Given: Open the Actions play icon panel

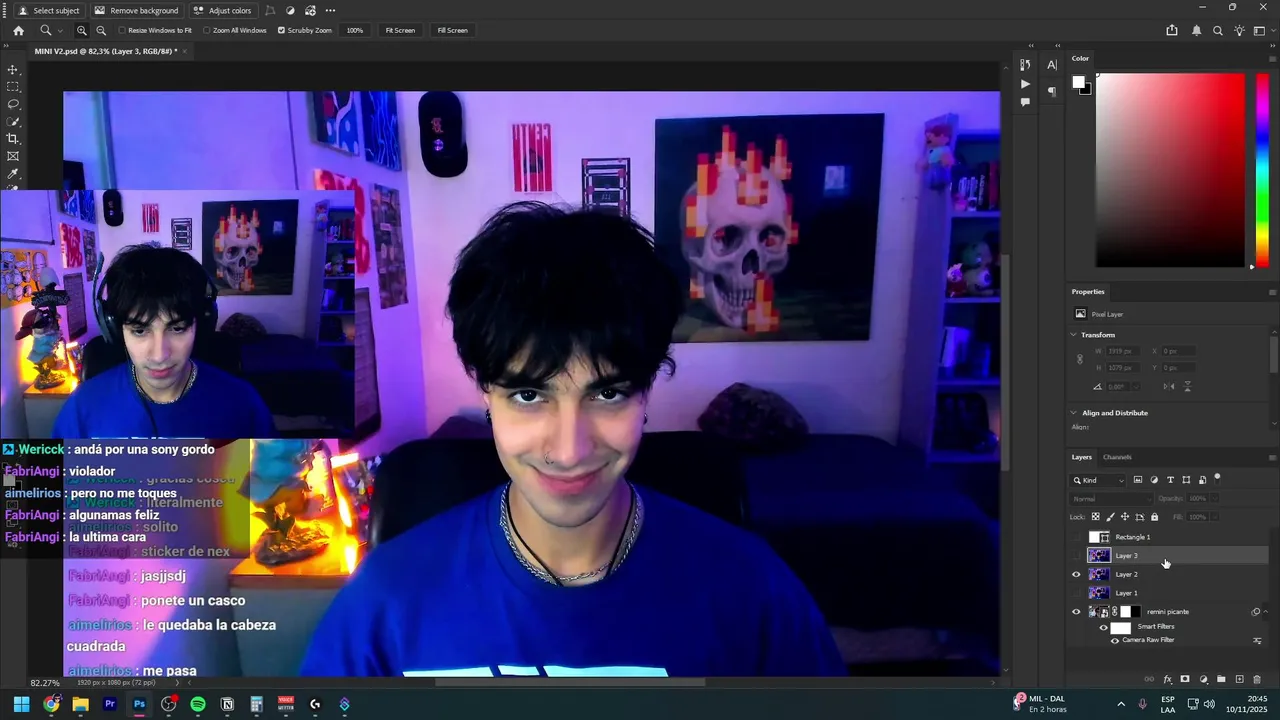Looking at the screenshot, I should (x=1025, y=84).
